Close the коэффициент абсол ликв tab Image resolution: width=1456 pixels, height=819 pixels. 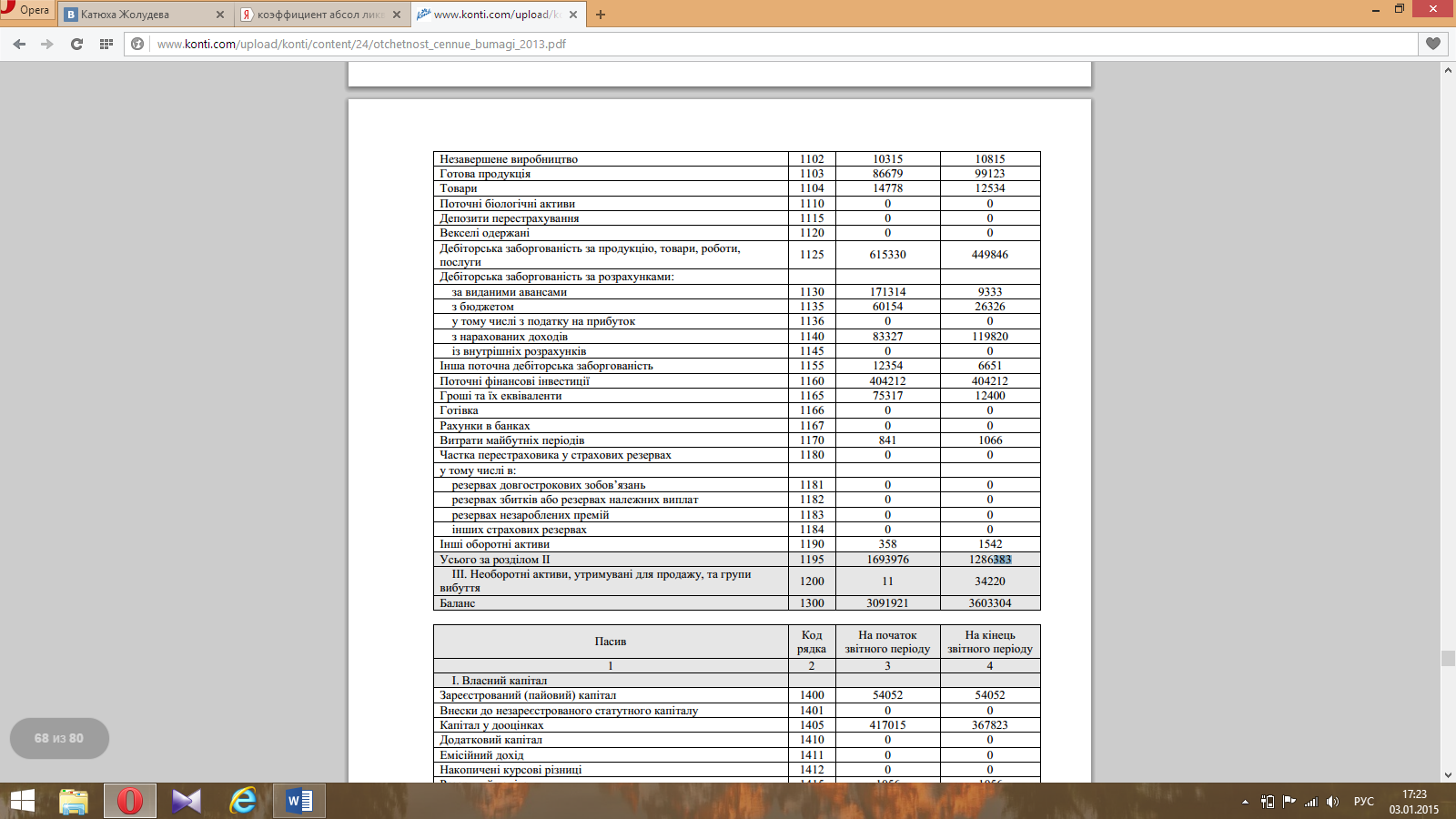point(397,15)
